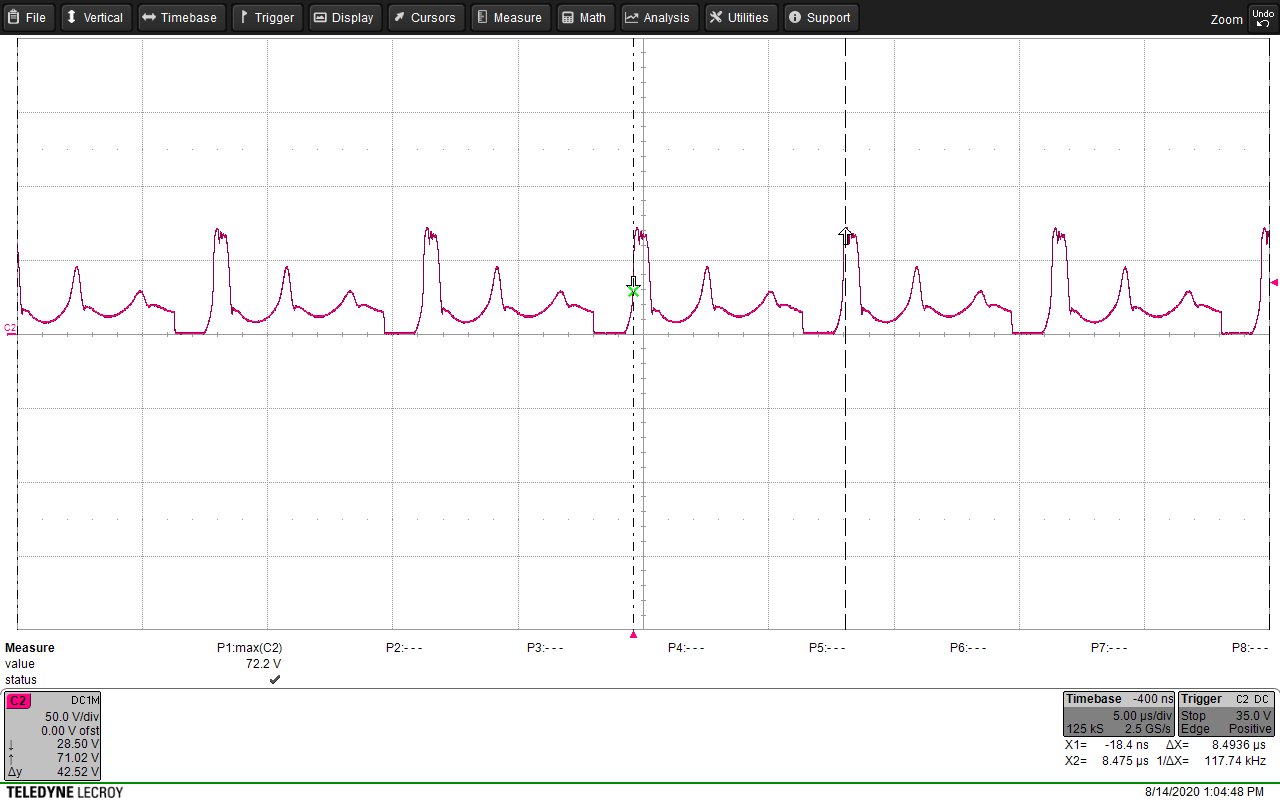
Task: Open the Trigger menu
Action: pos(267,17)
